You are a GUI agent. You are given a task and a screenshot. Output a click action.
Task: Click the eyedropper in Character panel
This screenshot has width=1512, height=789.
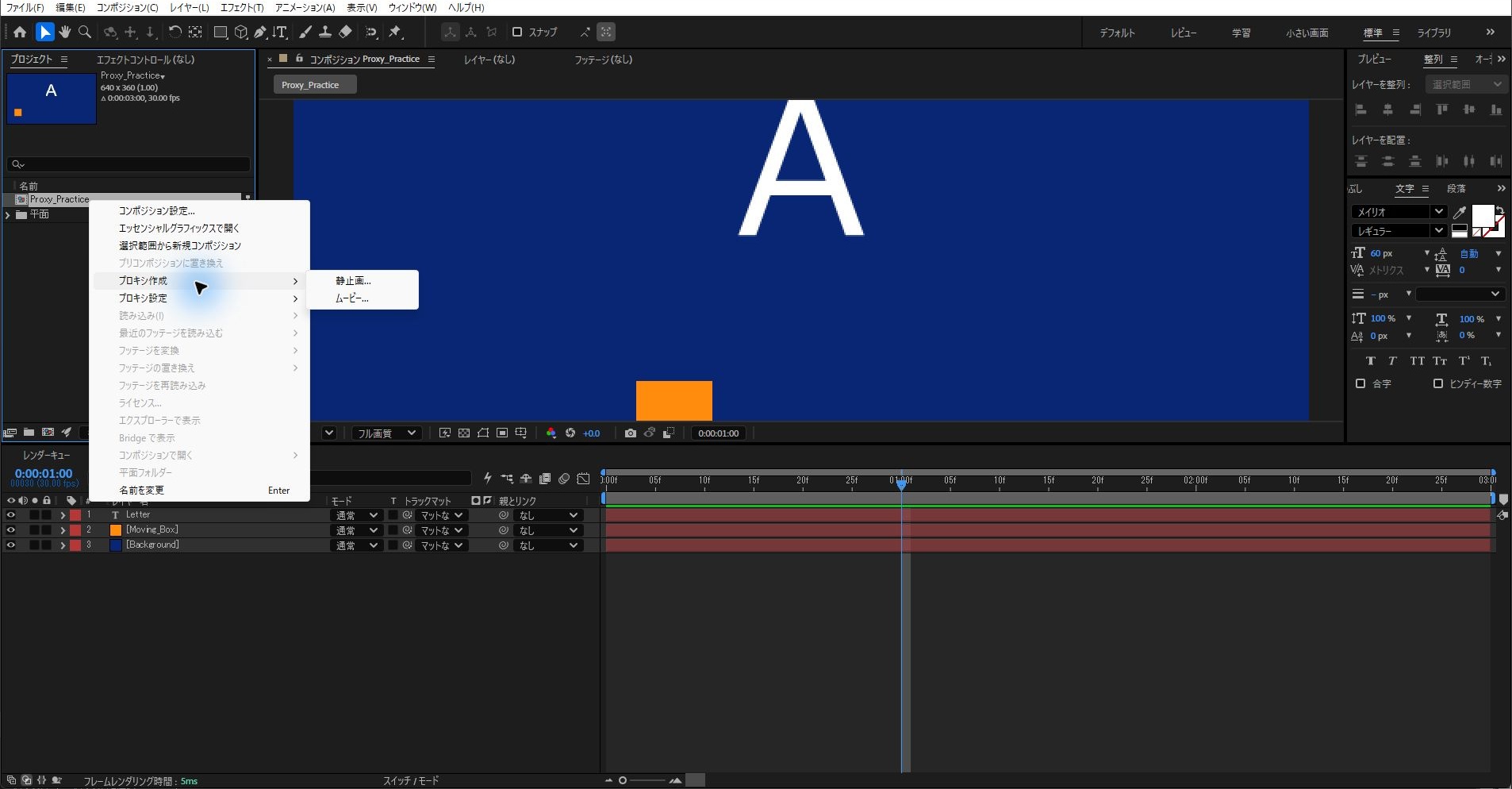[1460, 212]
